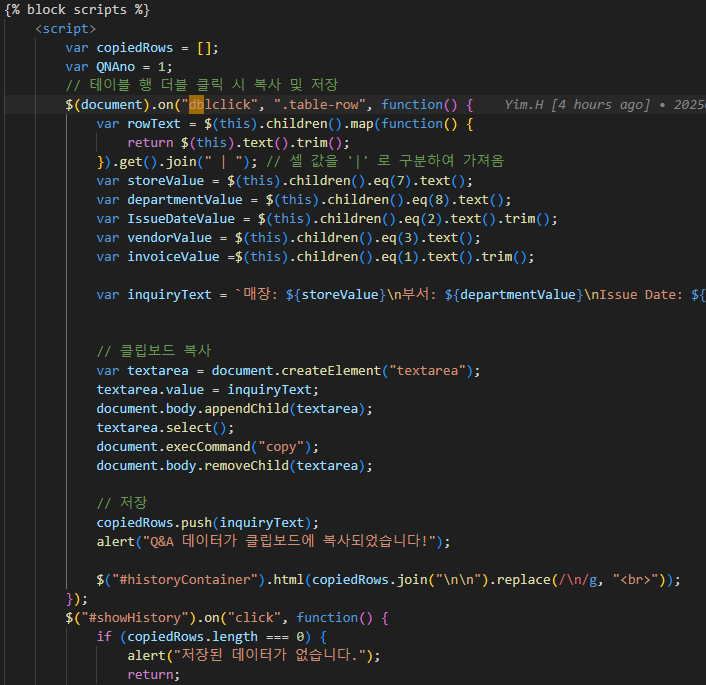Click 'eq(2)' in the IssueDateValue line
The image size is (706, 685).
(423, 219)
